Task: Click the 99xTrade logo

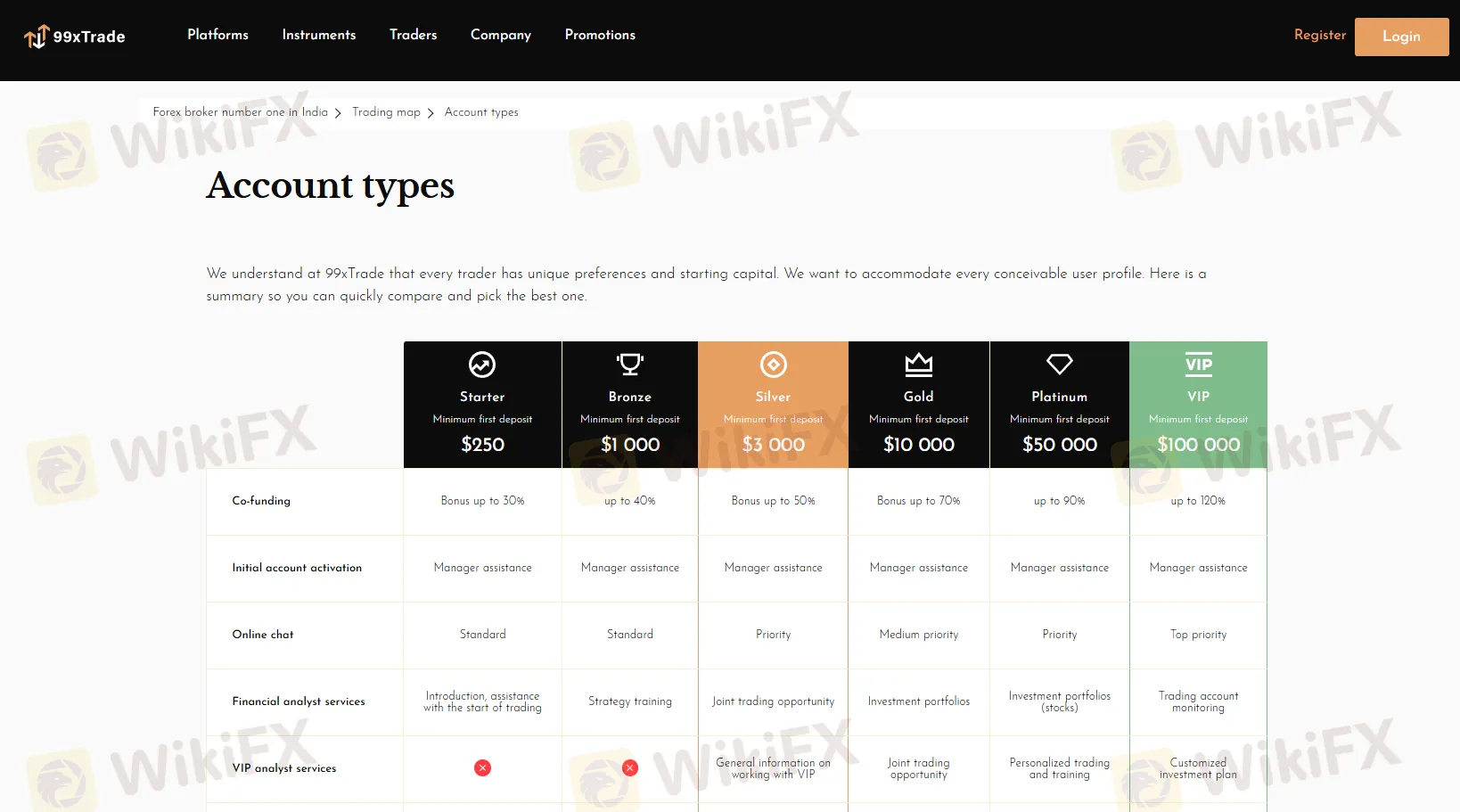Action: (x=75, y=37)
